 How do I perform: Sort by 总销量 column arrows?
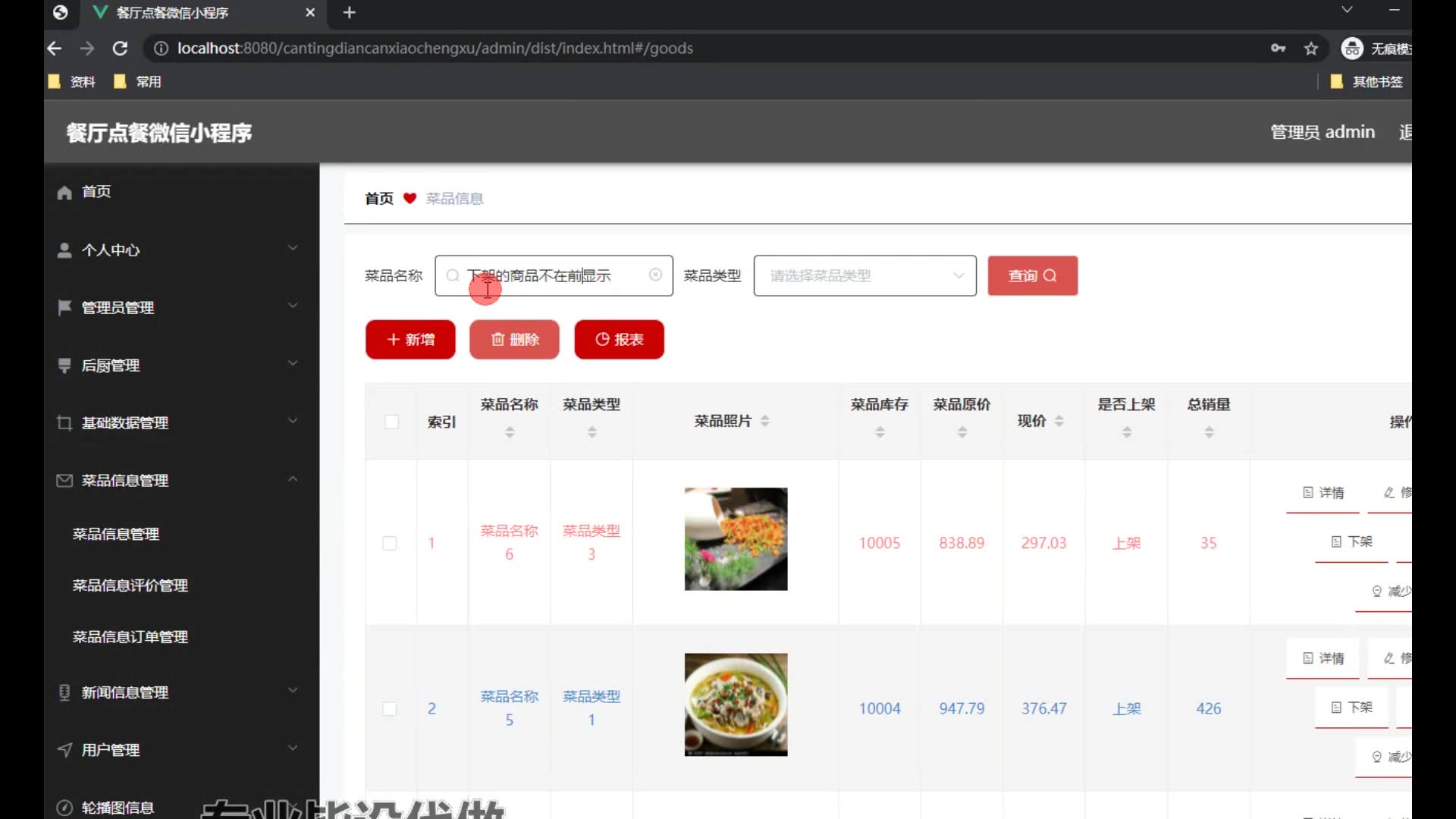pyautogui.click(x=1209, y=431)
